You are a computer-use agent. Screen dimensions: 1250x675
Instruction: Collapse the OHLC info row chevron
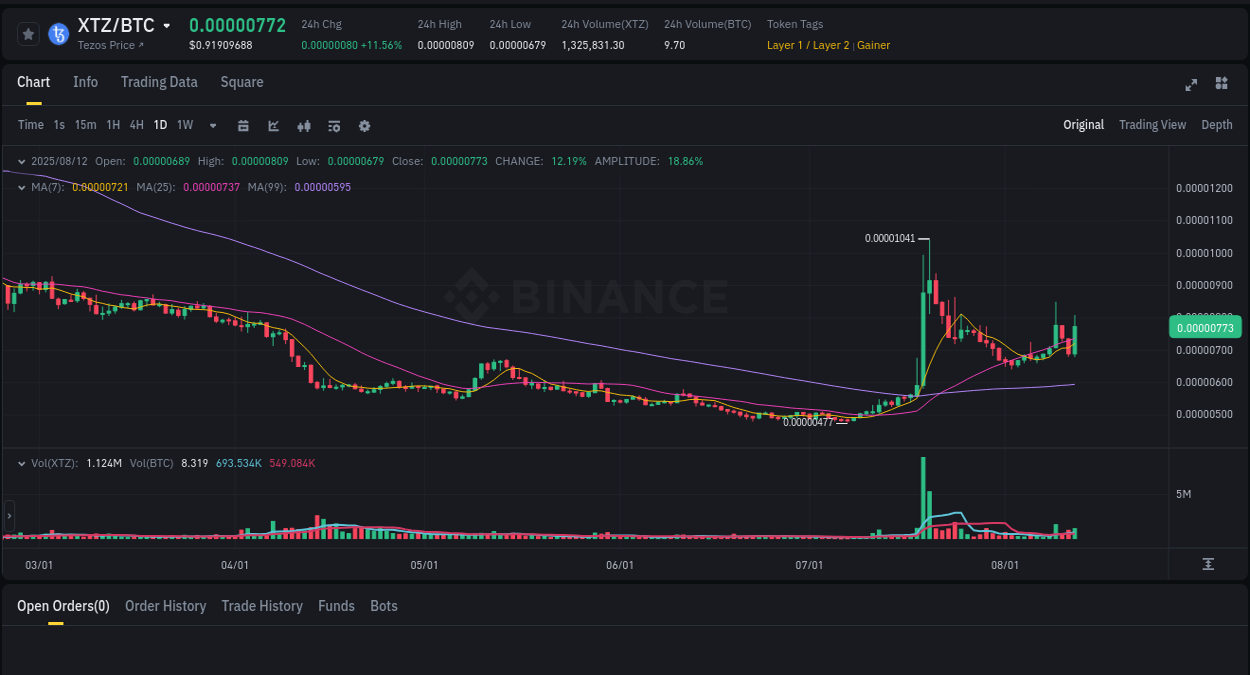[21, 160]
